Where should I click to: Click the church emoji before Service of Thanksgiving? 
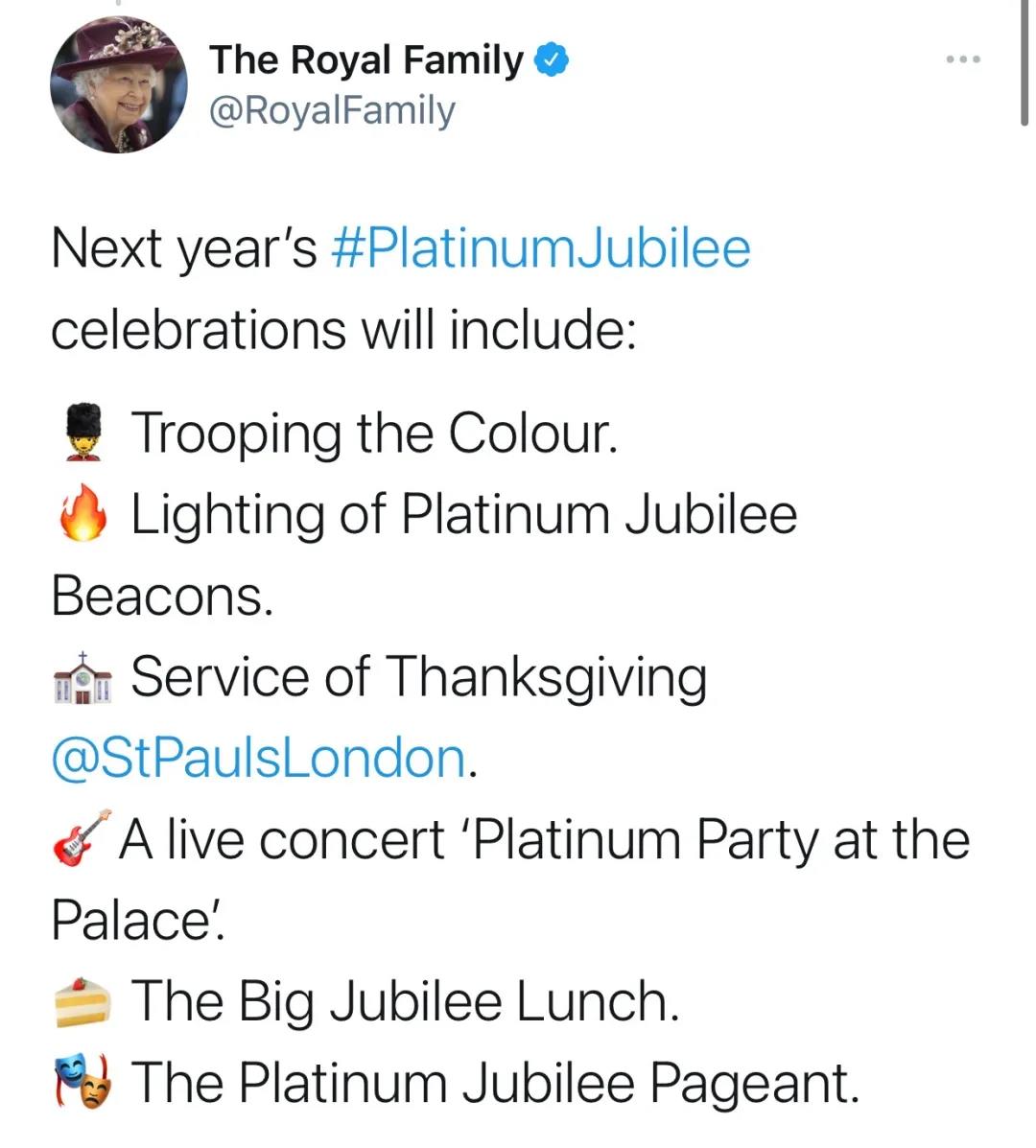pyautogui.click(x=82, y=678)
